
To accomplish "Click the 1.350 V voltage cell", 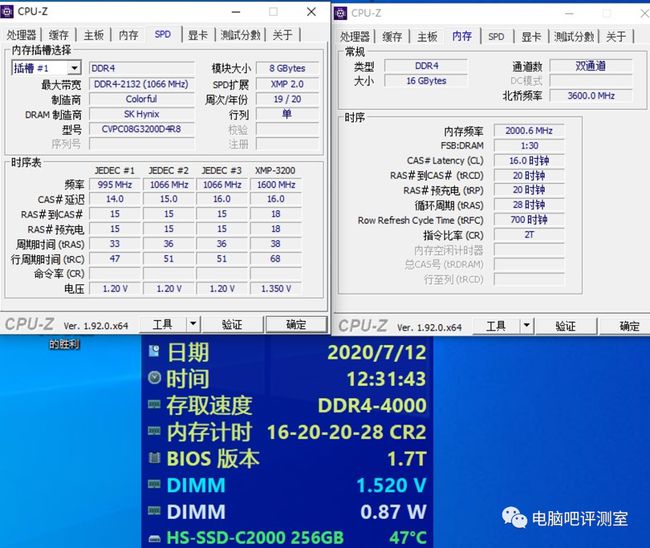I will coord(276,289).
